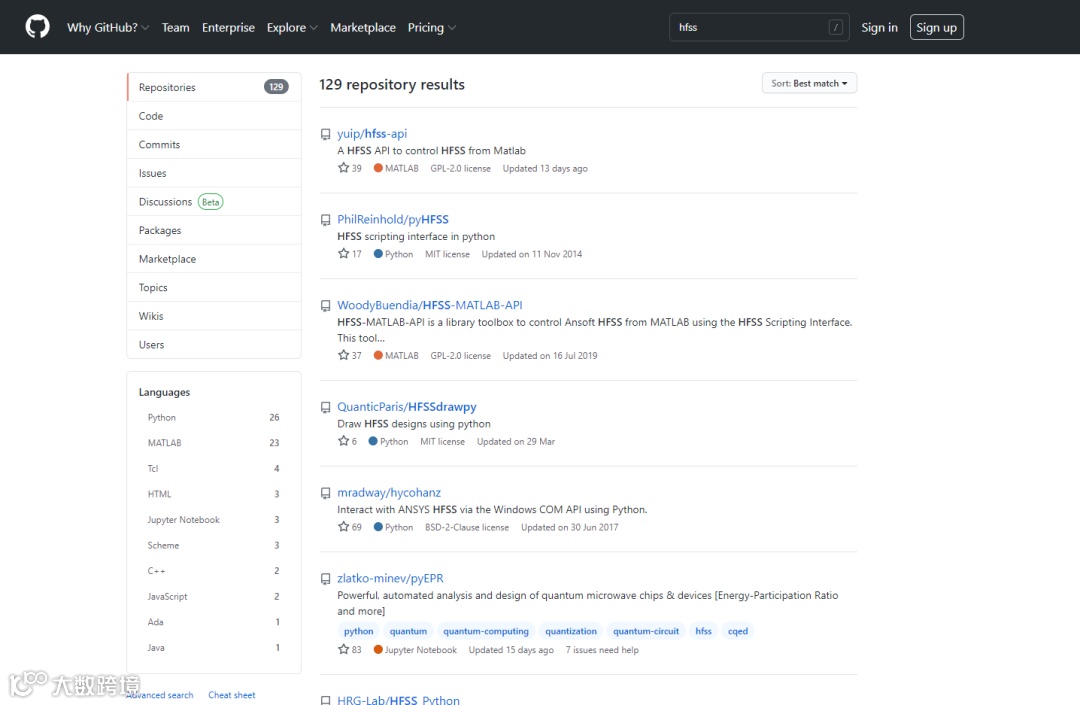Open the HRG-Lab/HFSS_Python repository
This screenshot has width=1080, height=705.
coord(398,699)
